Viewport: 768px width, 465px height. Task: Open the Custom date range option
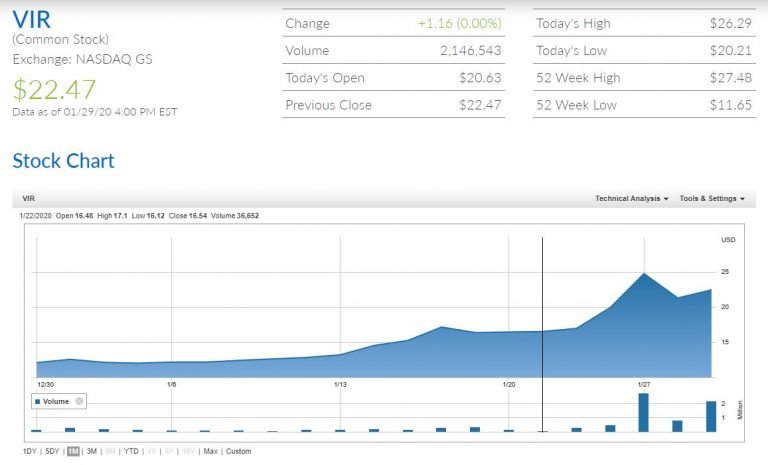[x=239, y=451]
